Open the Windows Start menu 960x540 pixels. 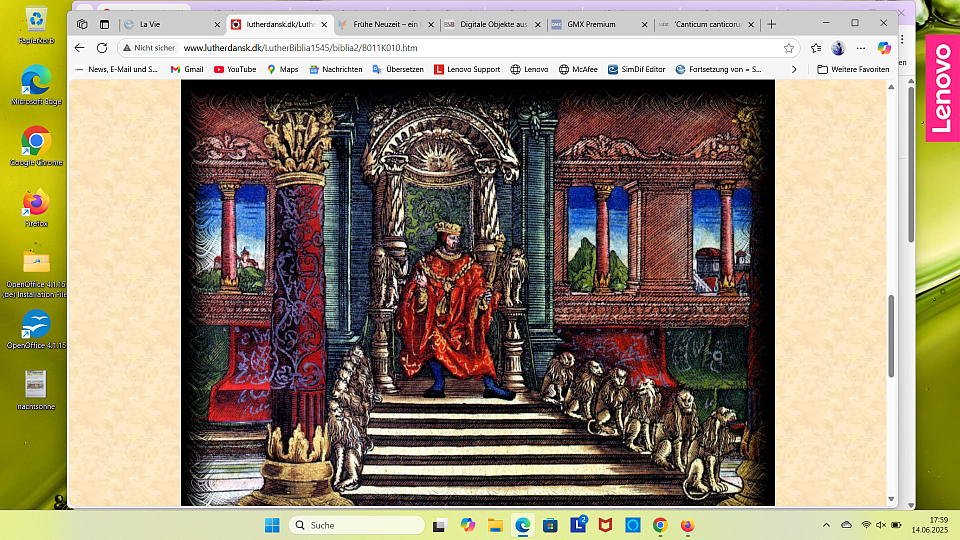[272, 525]
